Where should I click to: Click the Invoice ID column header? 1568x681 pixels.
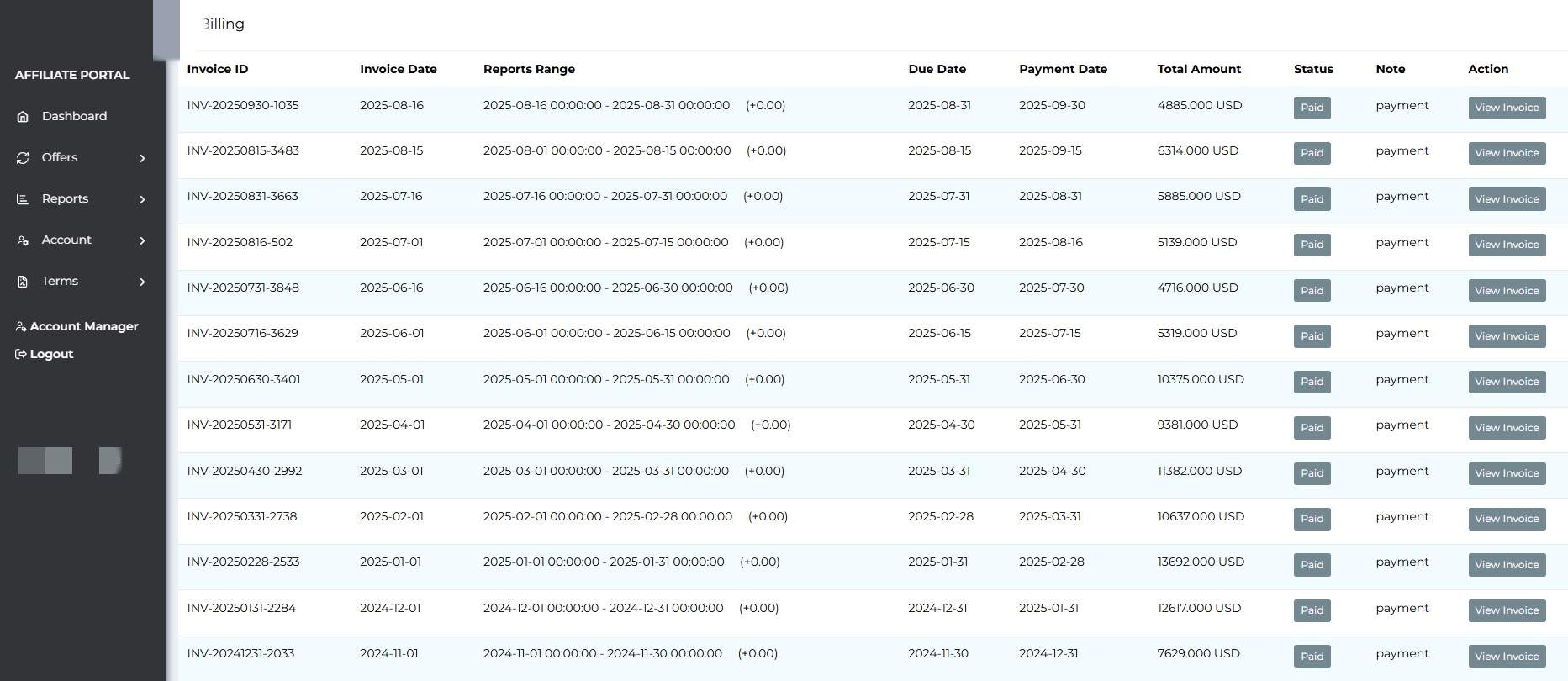point(218,69)
